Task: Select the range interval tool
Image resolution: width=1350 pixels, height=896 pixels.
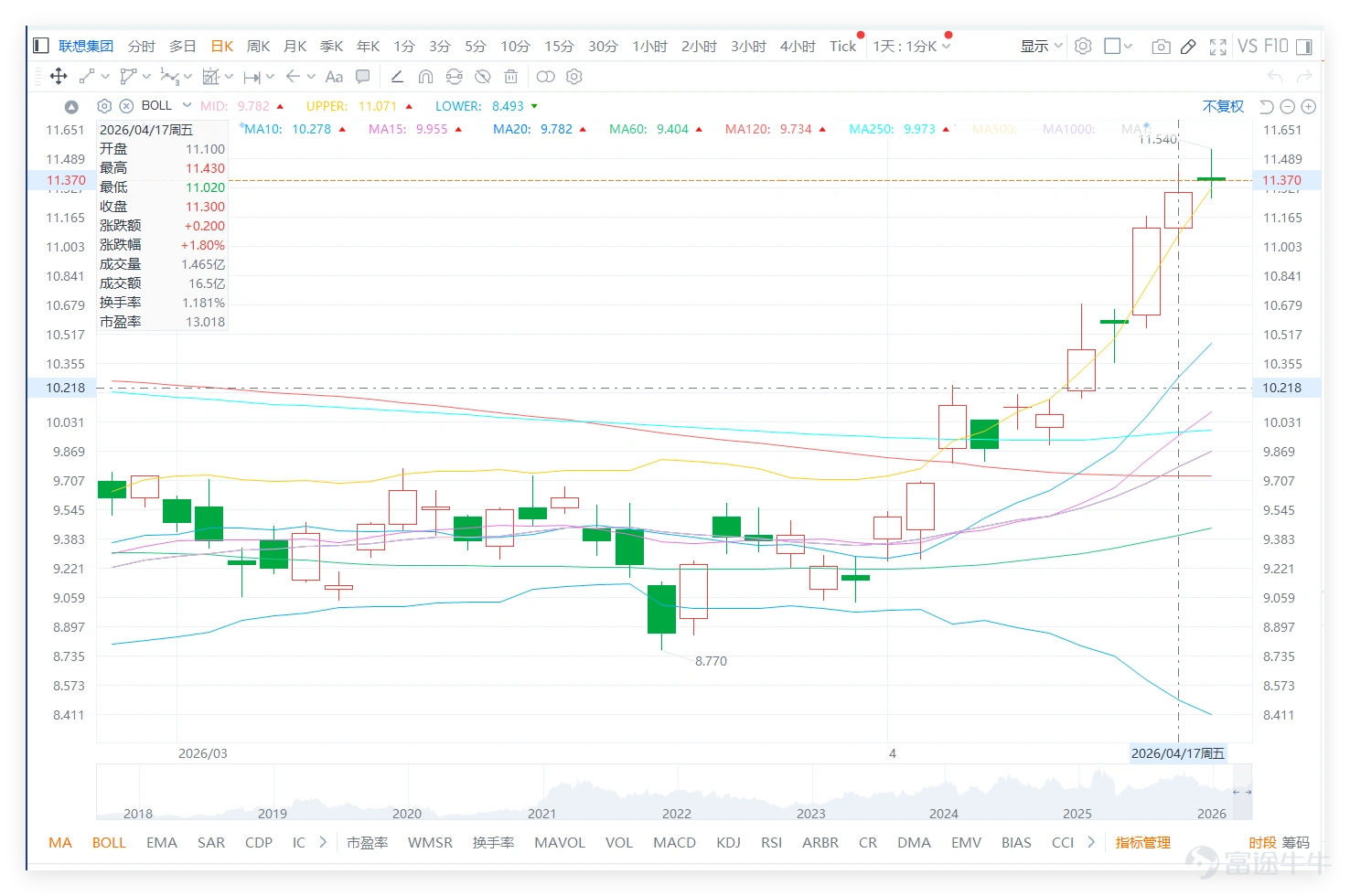Action: [252, 77]
